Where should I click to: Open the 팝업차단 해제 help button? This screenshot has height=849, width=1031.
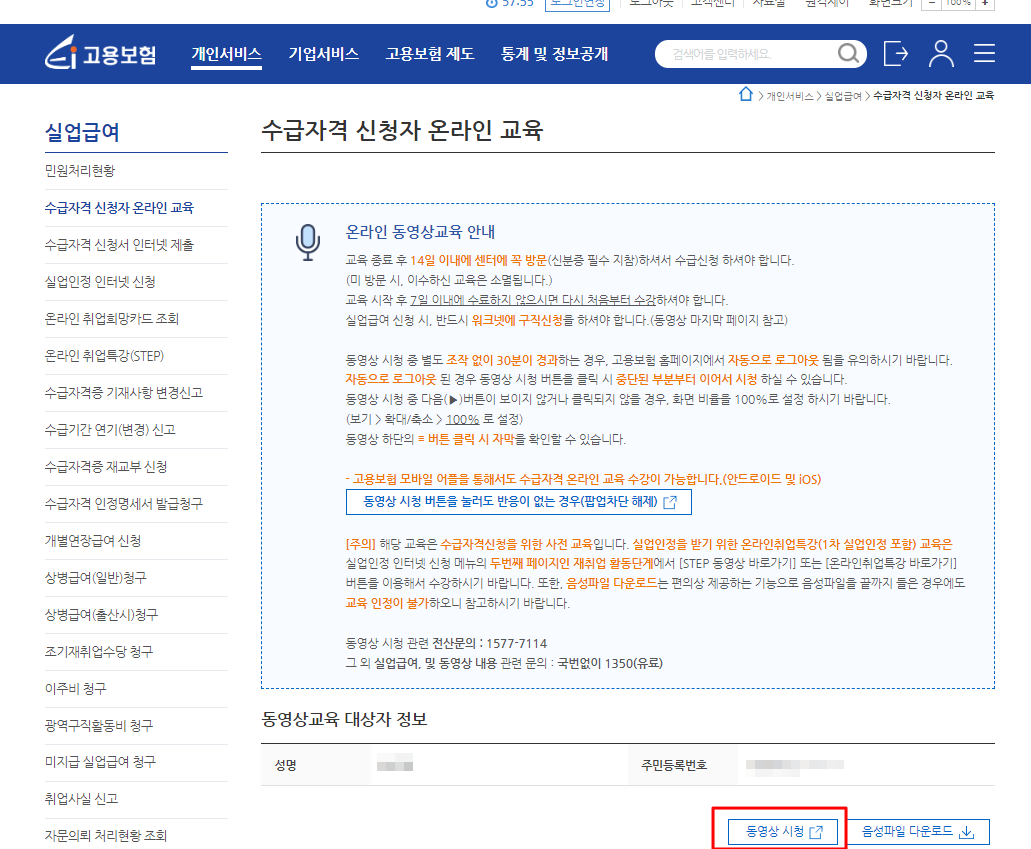click(519, 502)
